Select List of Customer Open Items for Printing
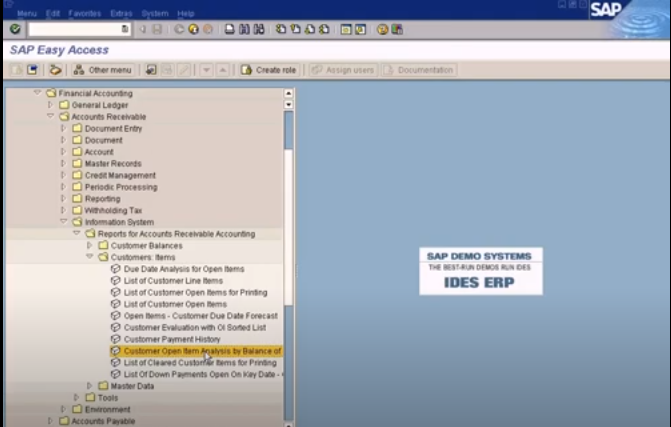 click(196, 292)
